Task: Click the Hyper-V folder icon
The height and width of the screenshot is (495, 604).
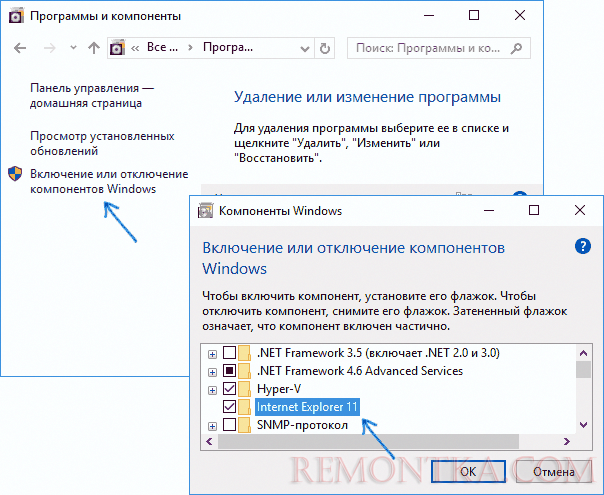Action: point(244,389)
